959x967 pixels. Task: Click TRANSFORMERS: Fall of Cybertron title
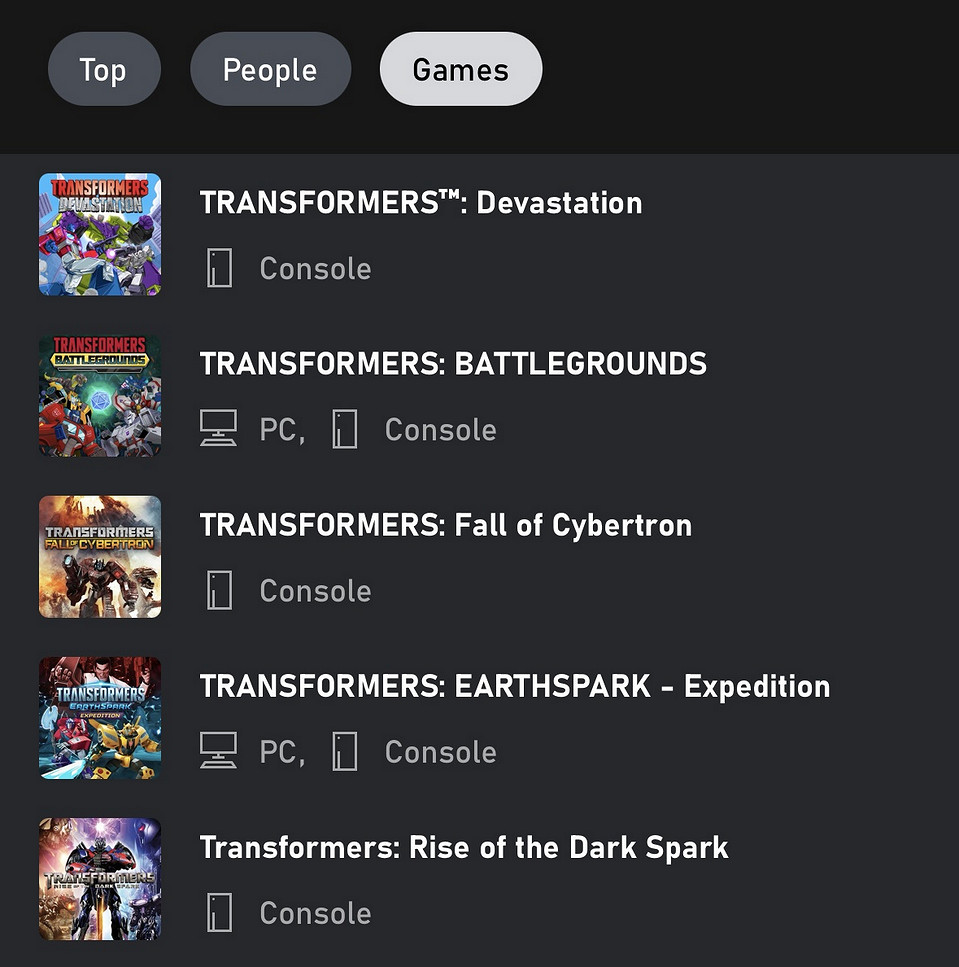[x=446, y=525]
